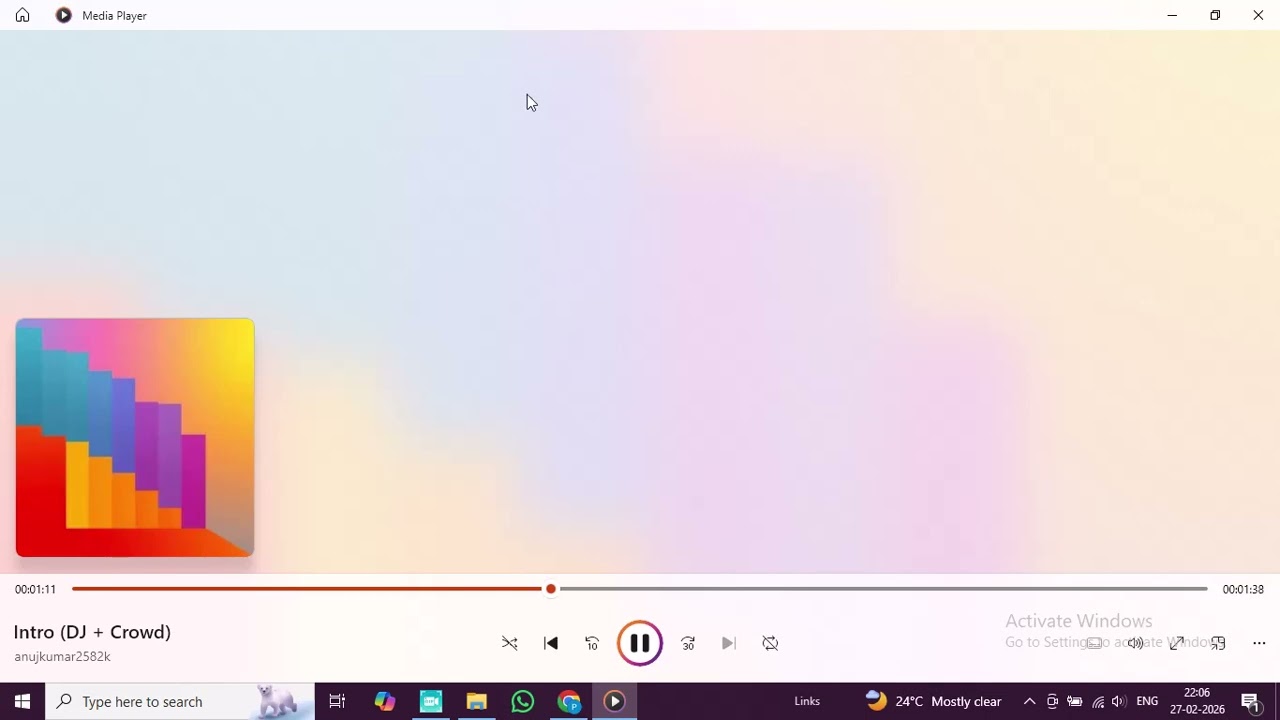The width and height of the screenshot is (1280, 720).
Task: Restore down the Media Player window
Action: tap(1215, 15)
